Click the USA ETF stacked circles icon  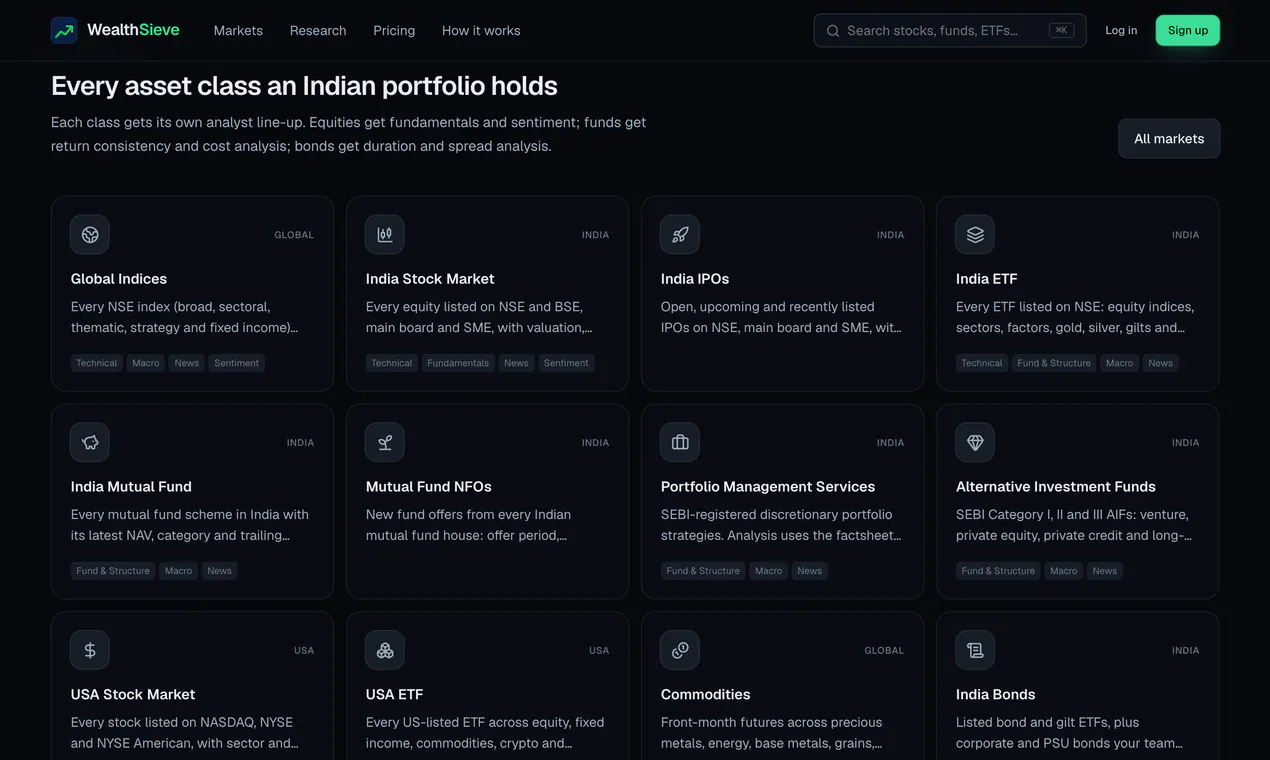tap(385, 650)
